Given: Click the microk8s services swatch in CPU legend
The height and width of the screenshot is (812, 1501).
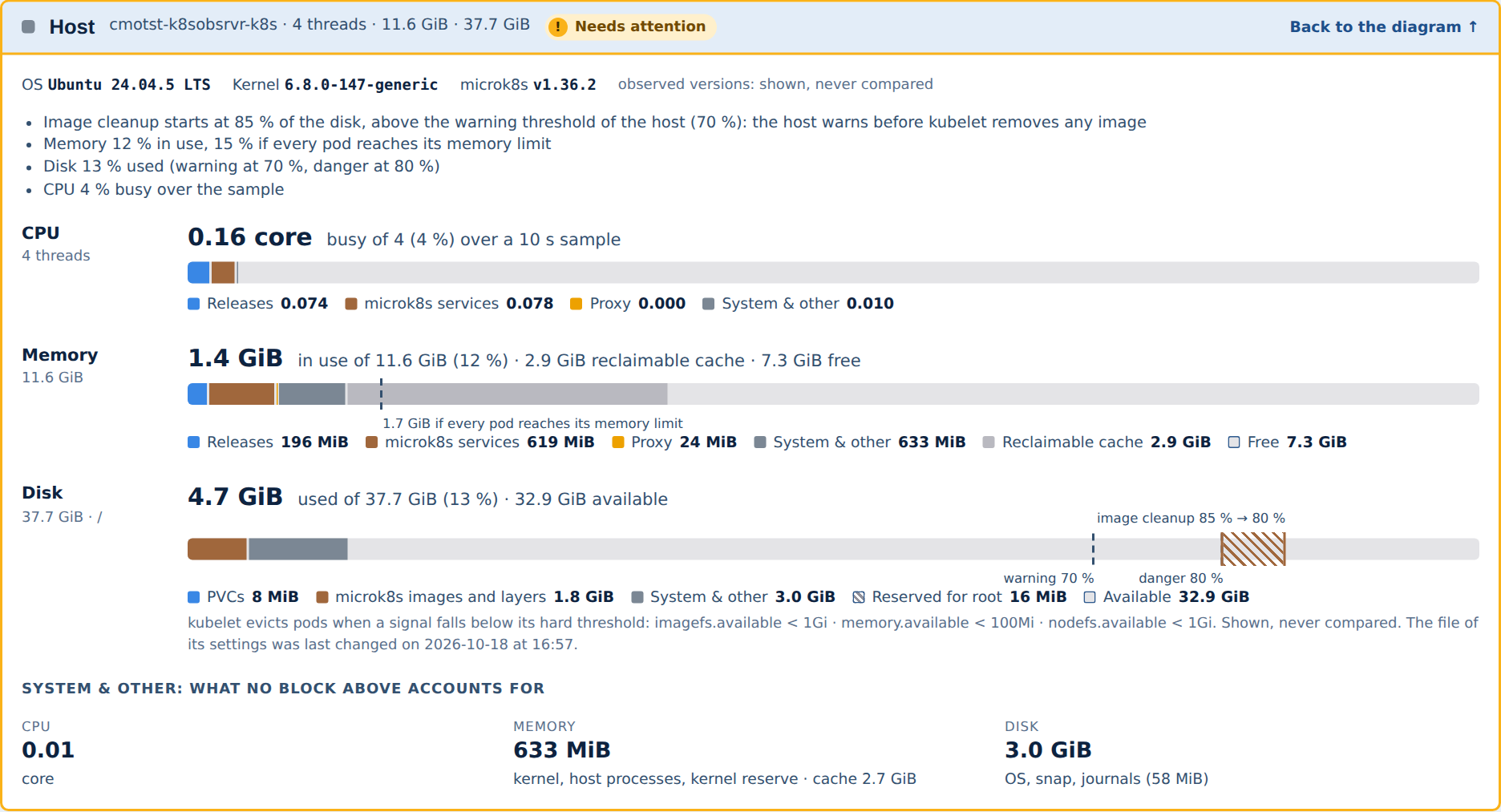Looking at the screenshot, I should [350, 304].
